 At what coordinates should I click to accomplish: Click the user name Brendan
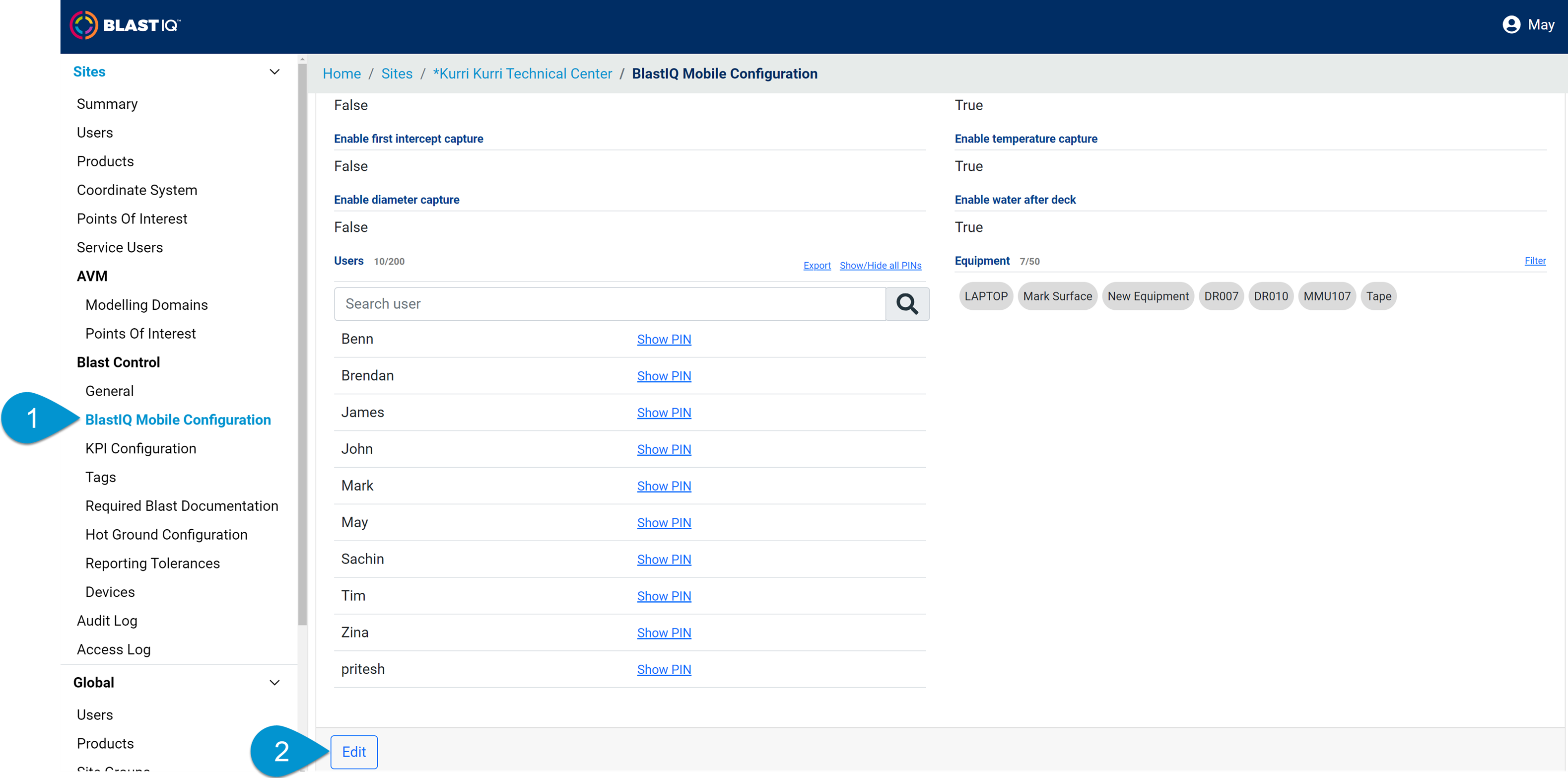[368, 376]
